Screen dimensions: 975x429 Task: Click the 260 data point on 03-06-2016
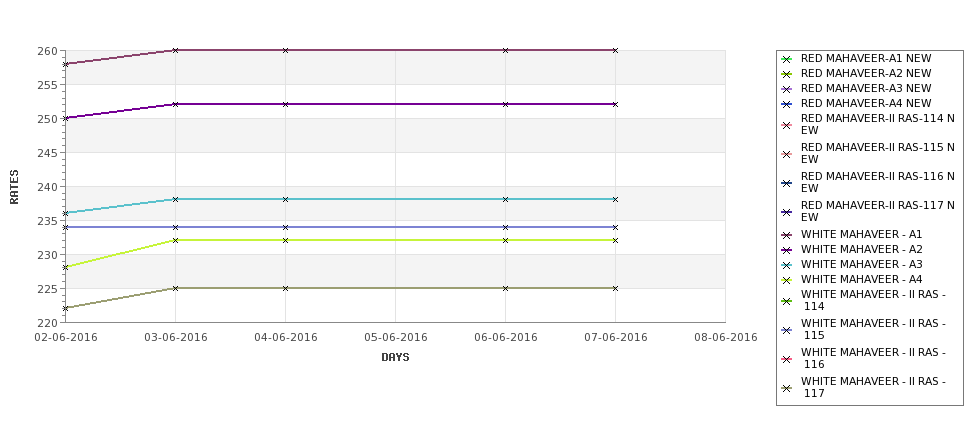coord(175,50)
